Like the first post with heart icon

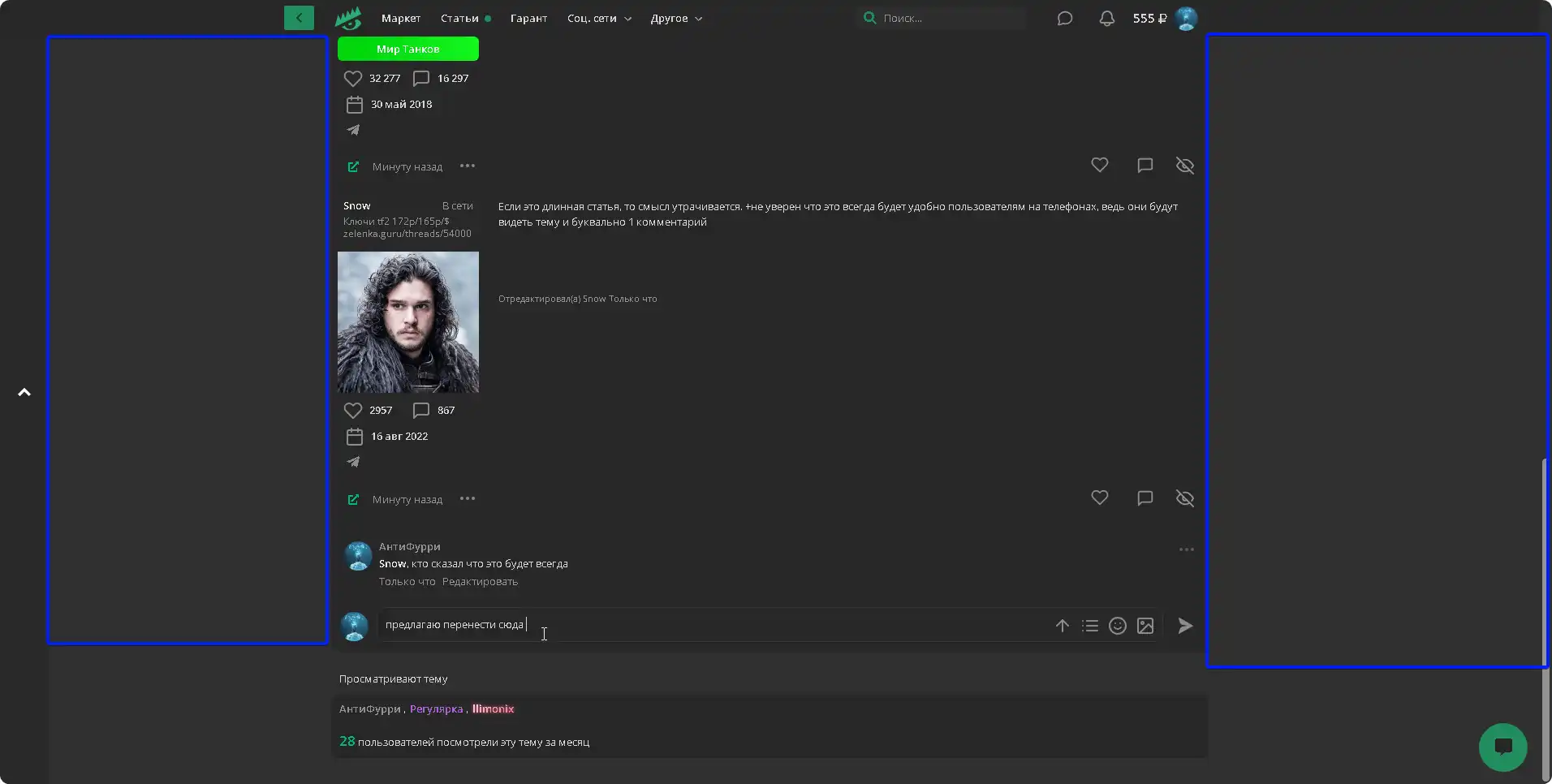(x=1100, y=165)
